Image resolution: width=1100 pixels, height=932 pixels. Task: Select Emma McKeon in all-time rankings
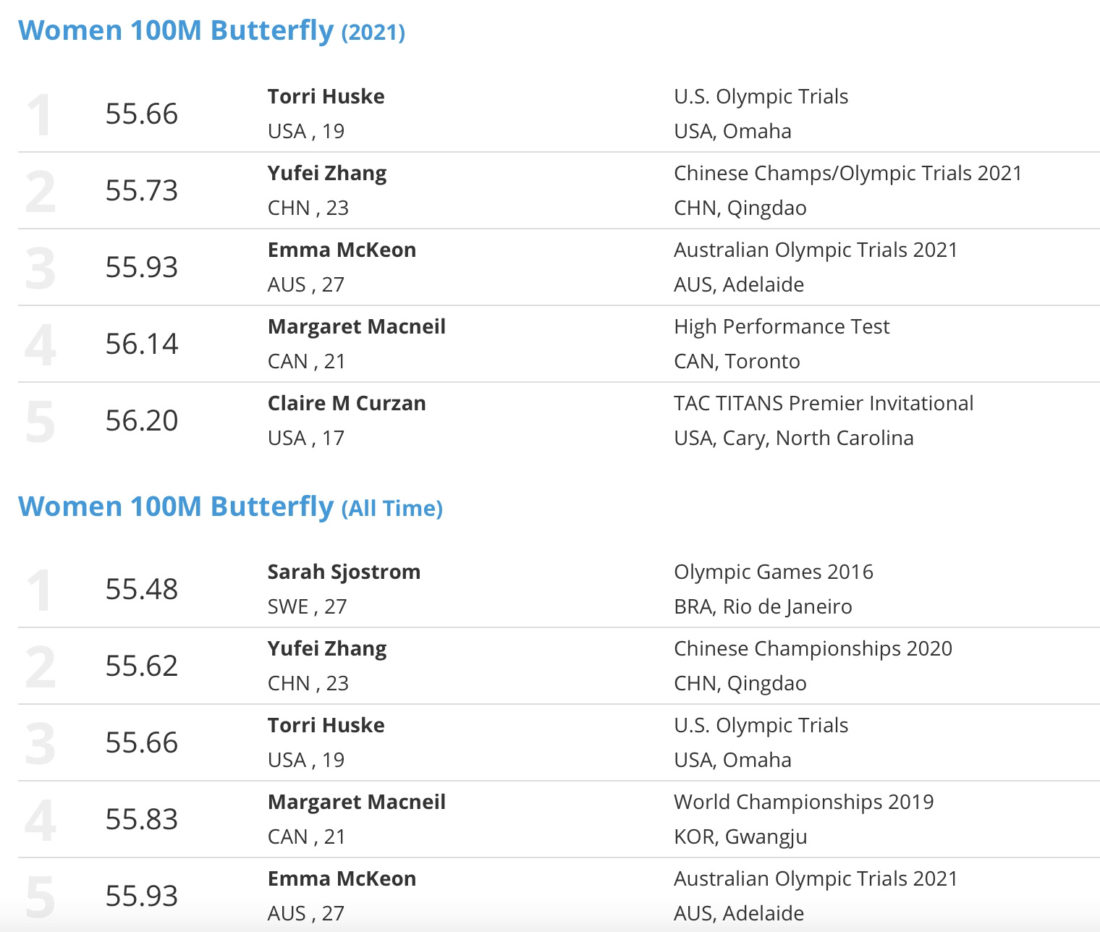(342, 879)
